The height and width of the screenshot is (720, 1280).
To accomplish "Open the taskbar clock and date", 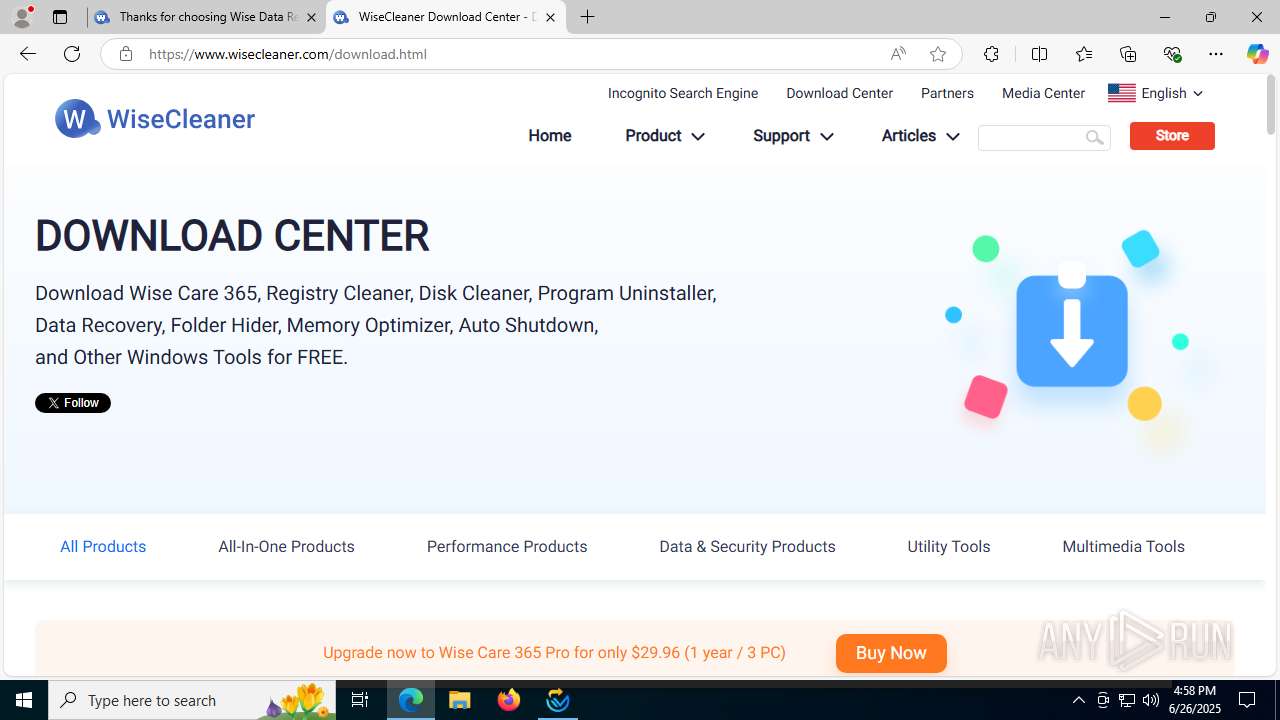I will [1196, 700].
